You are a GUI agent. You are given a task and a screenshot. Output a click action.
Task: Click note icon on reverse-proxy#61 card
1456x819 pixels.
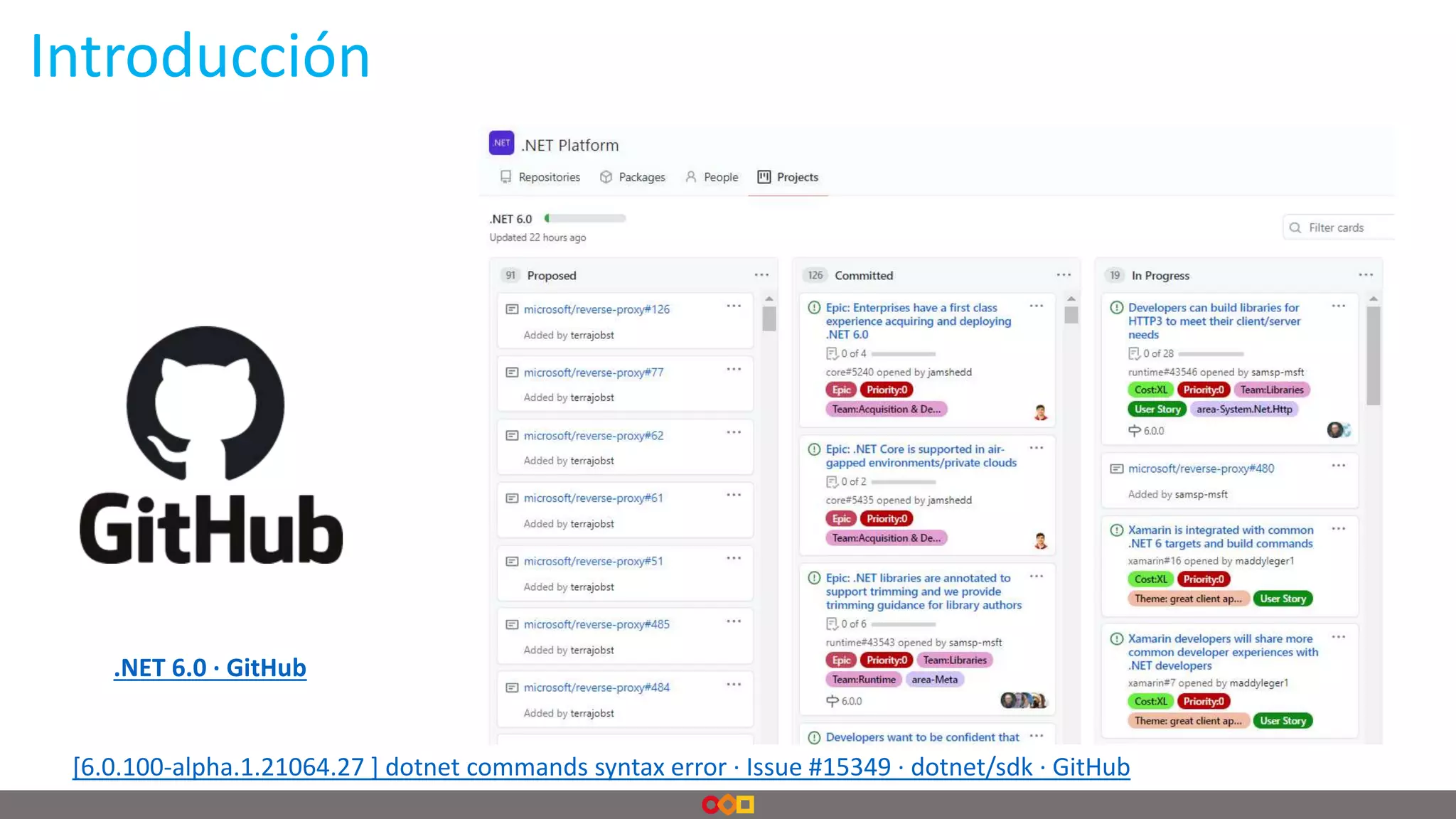(512, 498)
